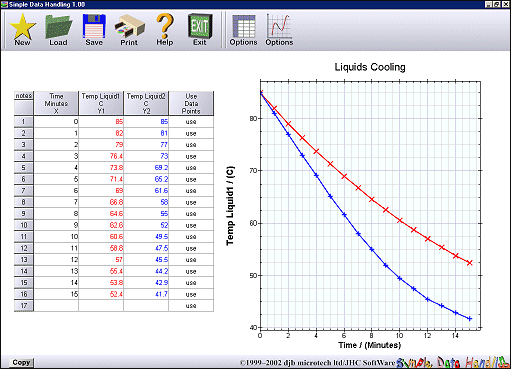Open Help question mark icon
This screenshot has height=369, width=511.
(165, 30)
